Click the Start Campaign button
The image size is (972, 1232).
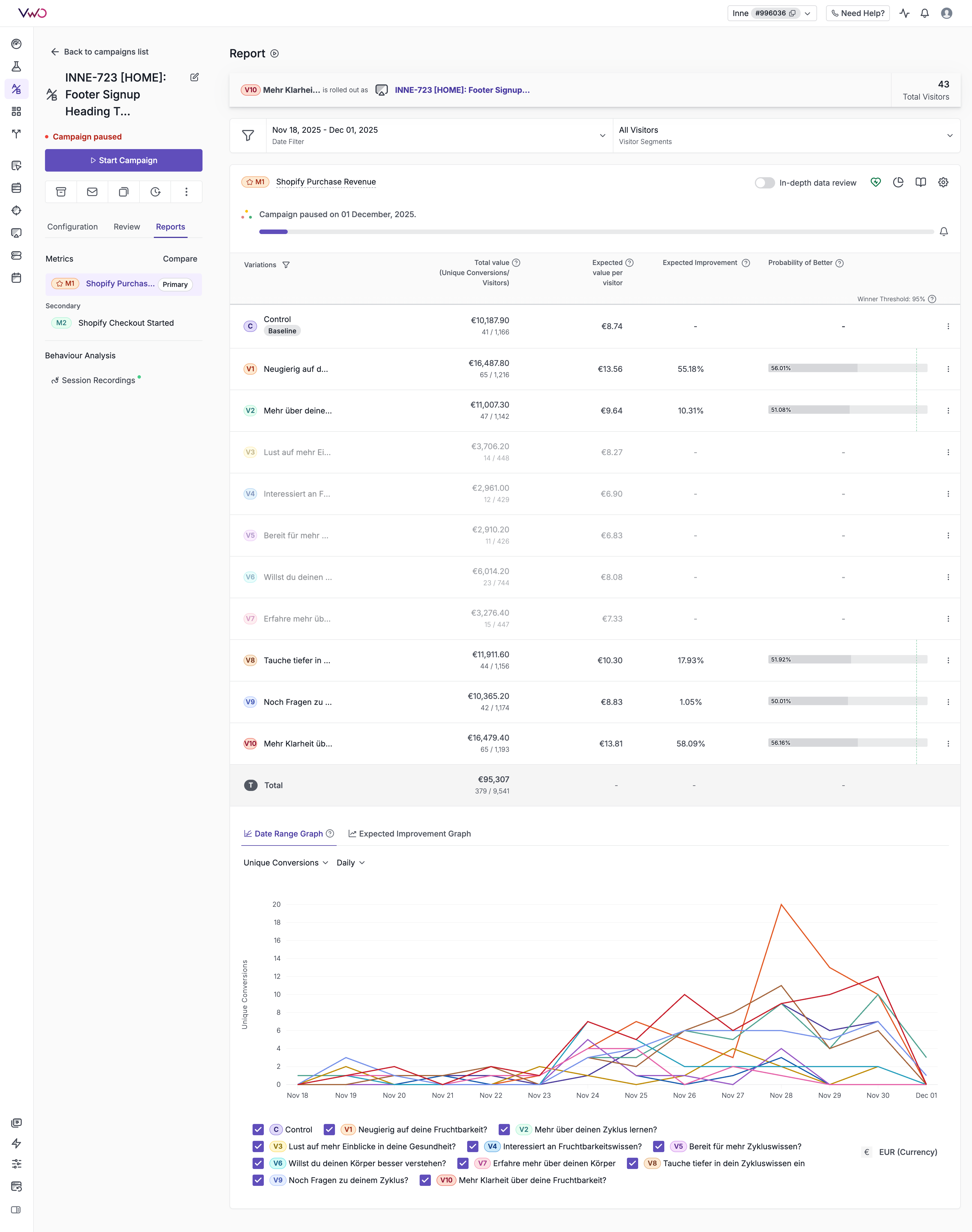(123, 161)
